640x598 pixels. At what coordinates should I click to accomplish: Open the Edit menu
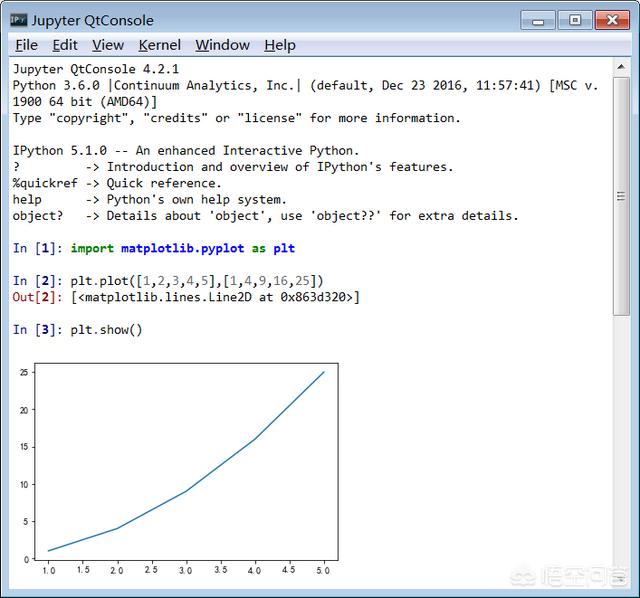point(65,45)
